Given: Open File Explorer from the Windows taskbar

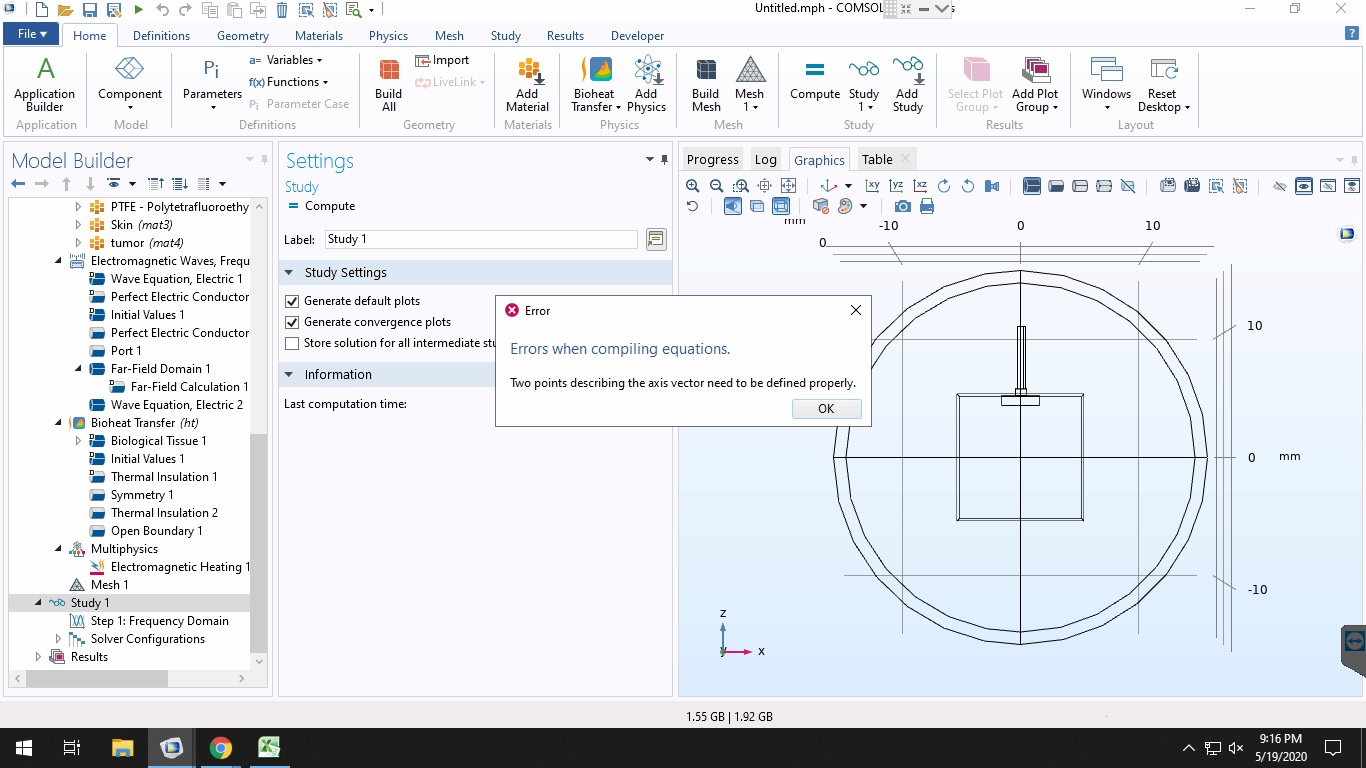Looking at the screenshot, I should tap(122, 747).
